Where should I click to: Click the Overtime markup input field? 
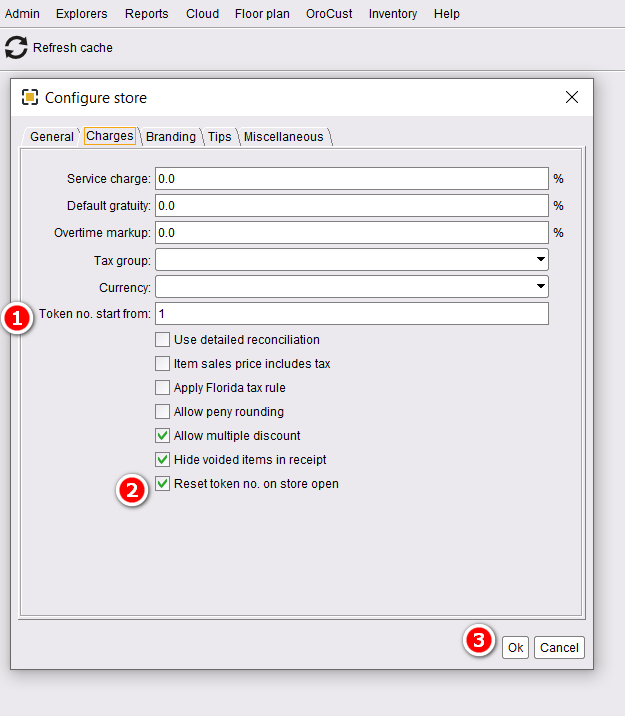(352, 232)
